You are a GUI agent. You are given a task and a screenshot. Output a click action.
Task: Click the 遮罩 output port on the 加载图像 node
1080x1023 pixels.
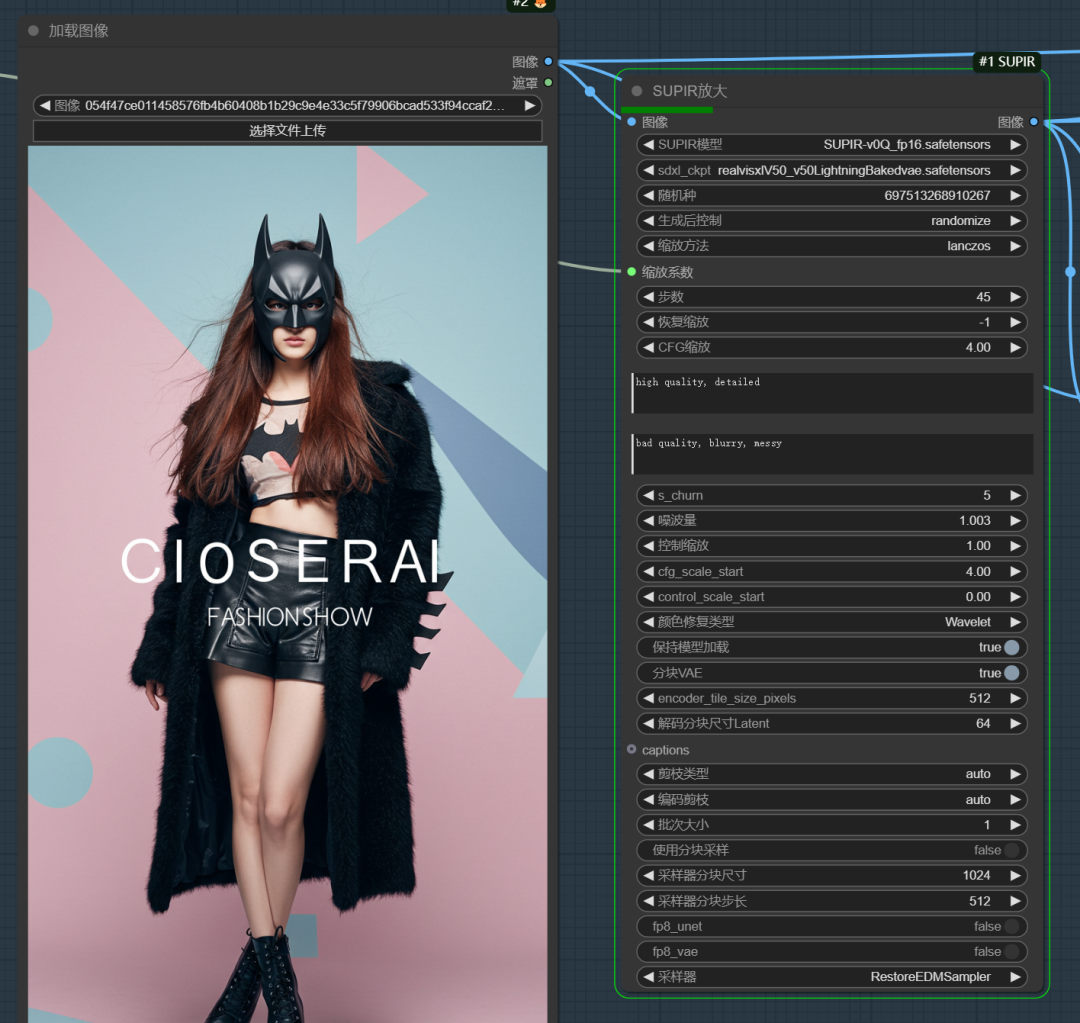coord(548,83)
